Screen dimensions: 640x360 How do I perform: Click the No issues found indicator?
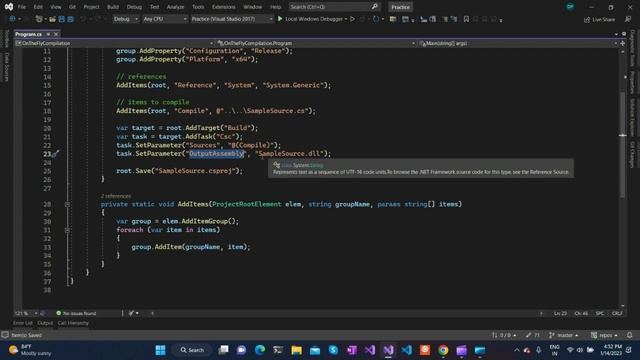(x=76, y=313)
